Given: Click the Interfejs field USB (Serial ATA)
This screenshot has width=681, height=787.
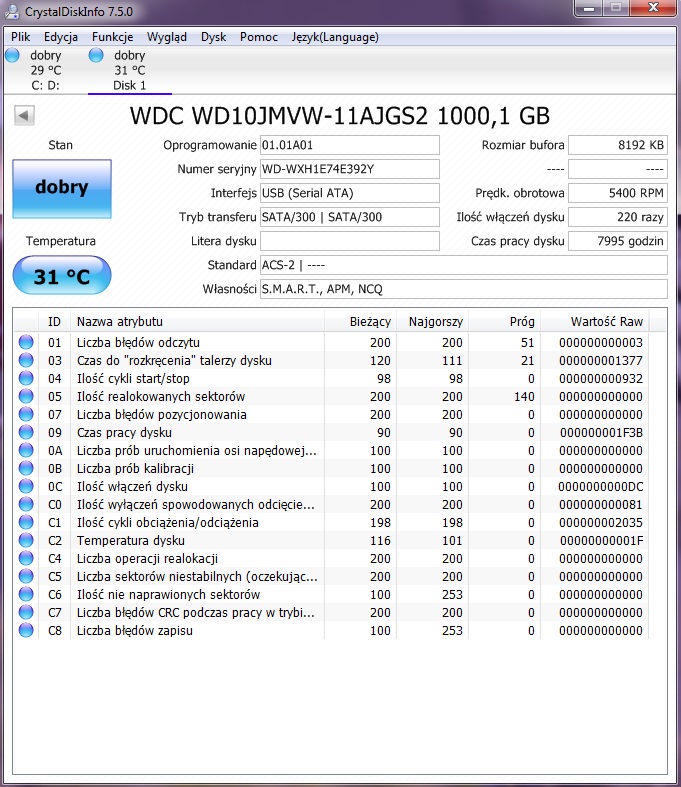Looking at the screenshot, I should click(x=350, y=193).
